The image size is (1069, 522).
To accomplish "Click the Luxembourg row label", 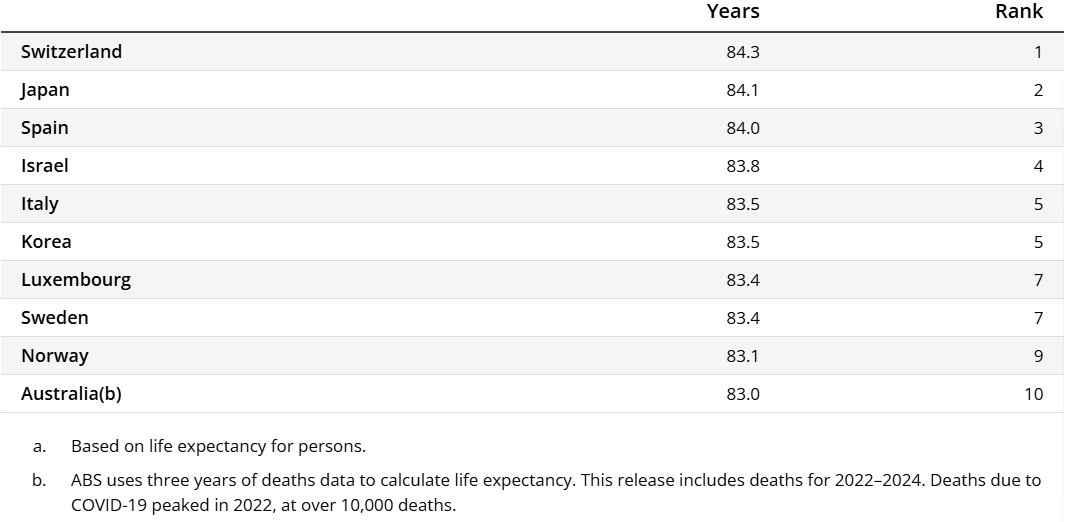I will click(76, 280).
